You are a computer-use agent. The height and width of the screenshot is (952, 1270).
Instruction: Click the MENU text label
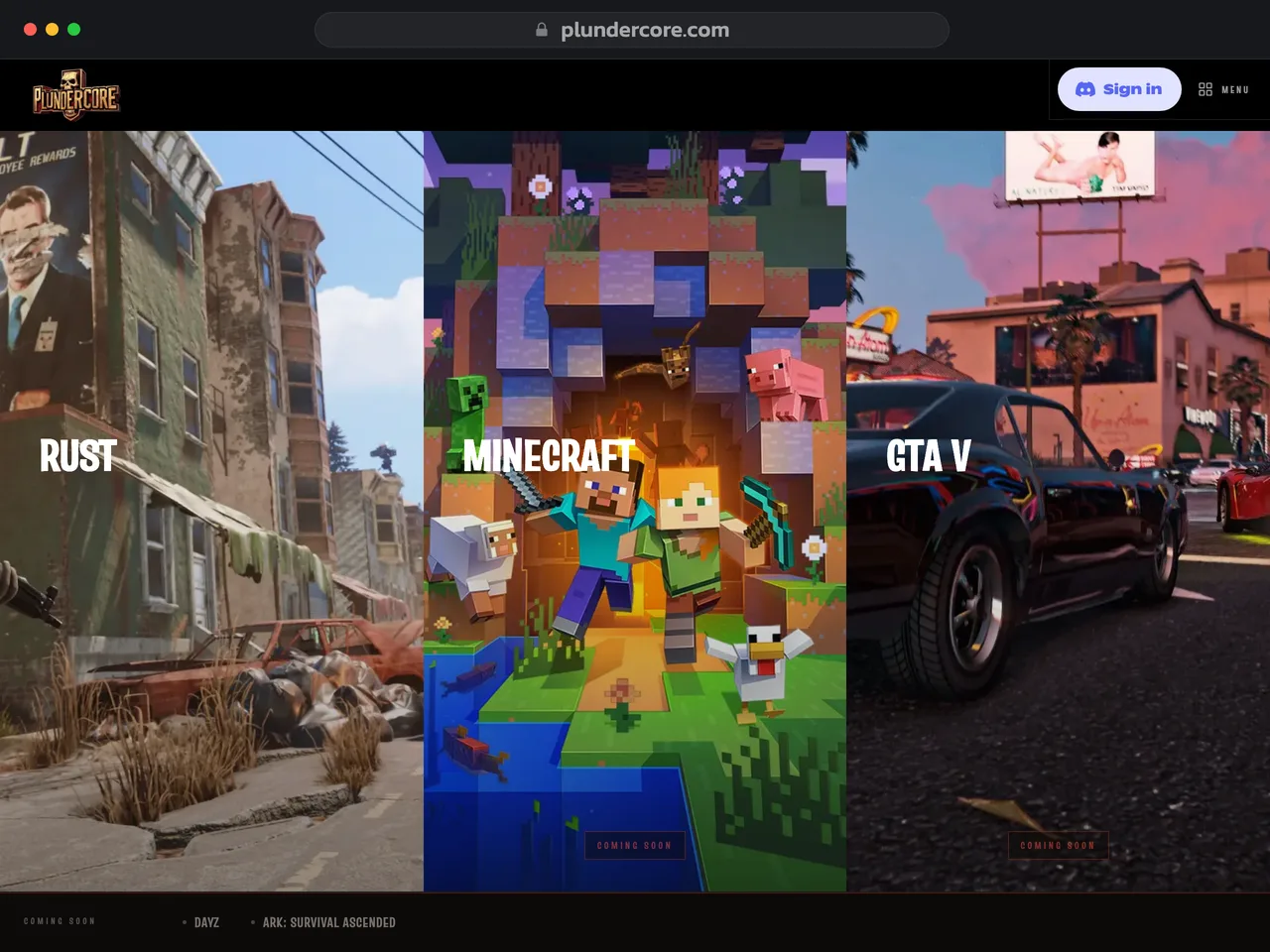coord(1235,89)
